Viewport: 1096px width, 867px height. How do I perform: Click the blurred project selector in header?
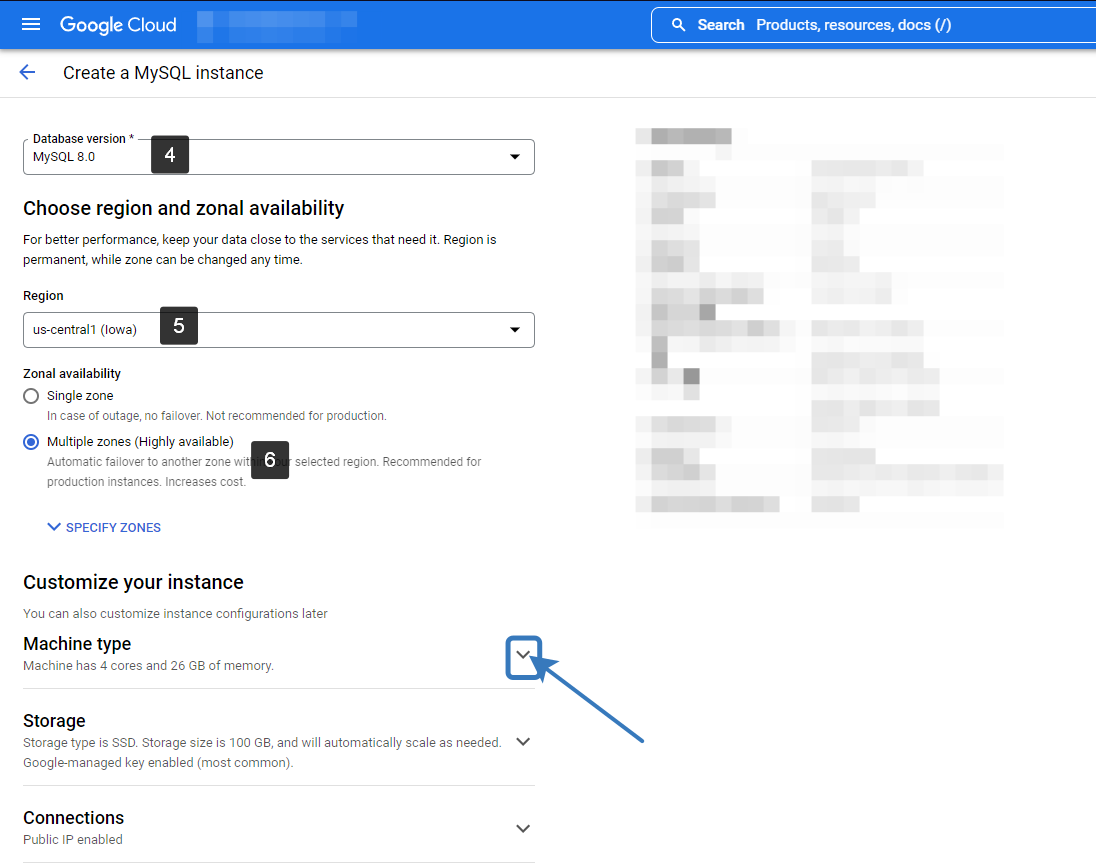(277, 26)
